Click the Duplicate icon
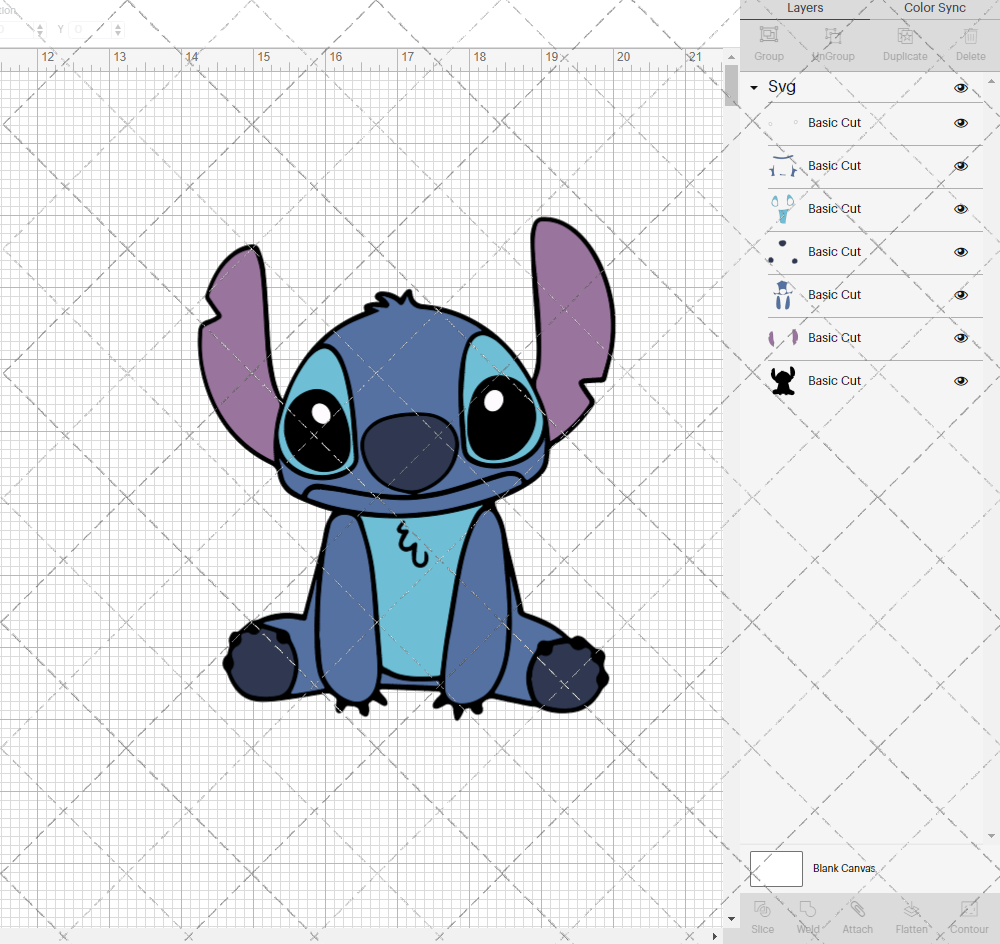Screen dimensions: 1000x944 905,35
